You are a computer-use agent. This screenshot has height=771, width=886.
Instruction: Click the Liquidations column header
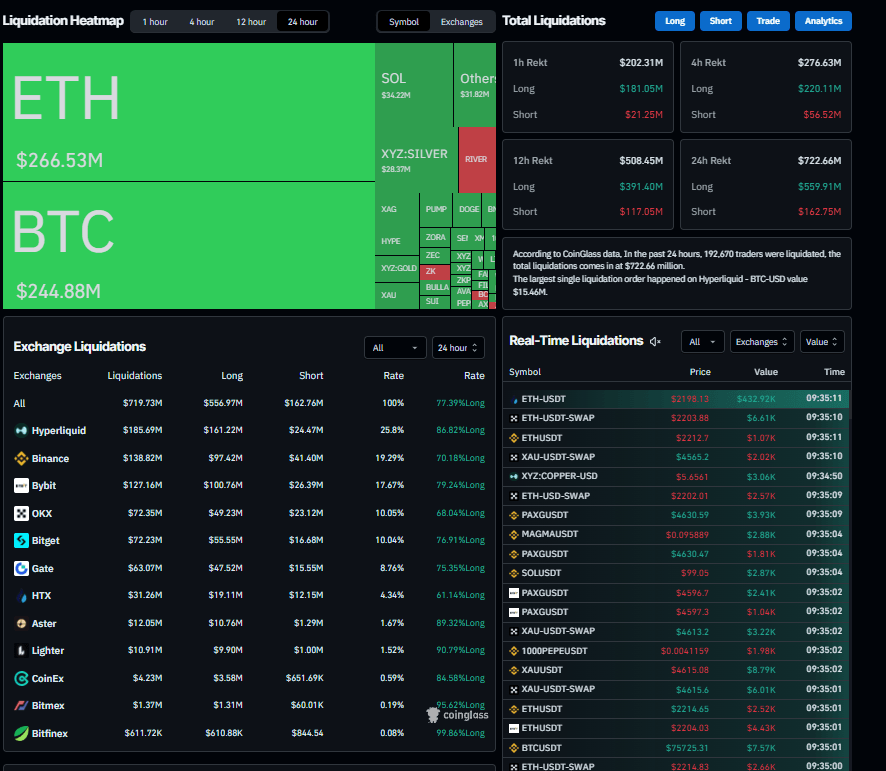pyautogui.click(x=134, y=376)
